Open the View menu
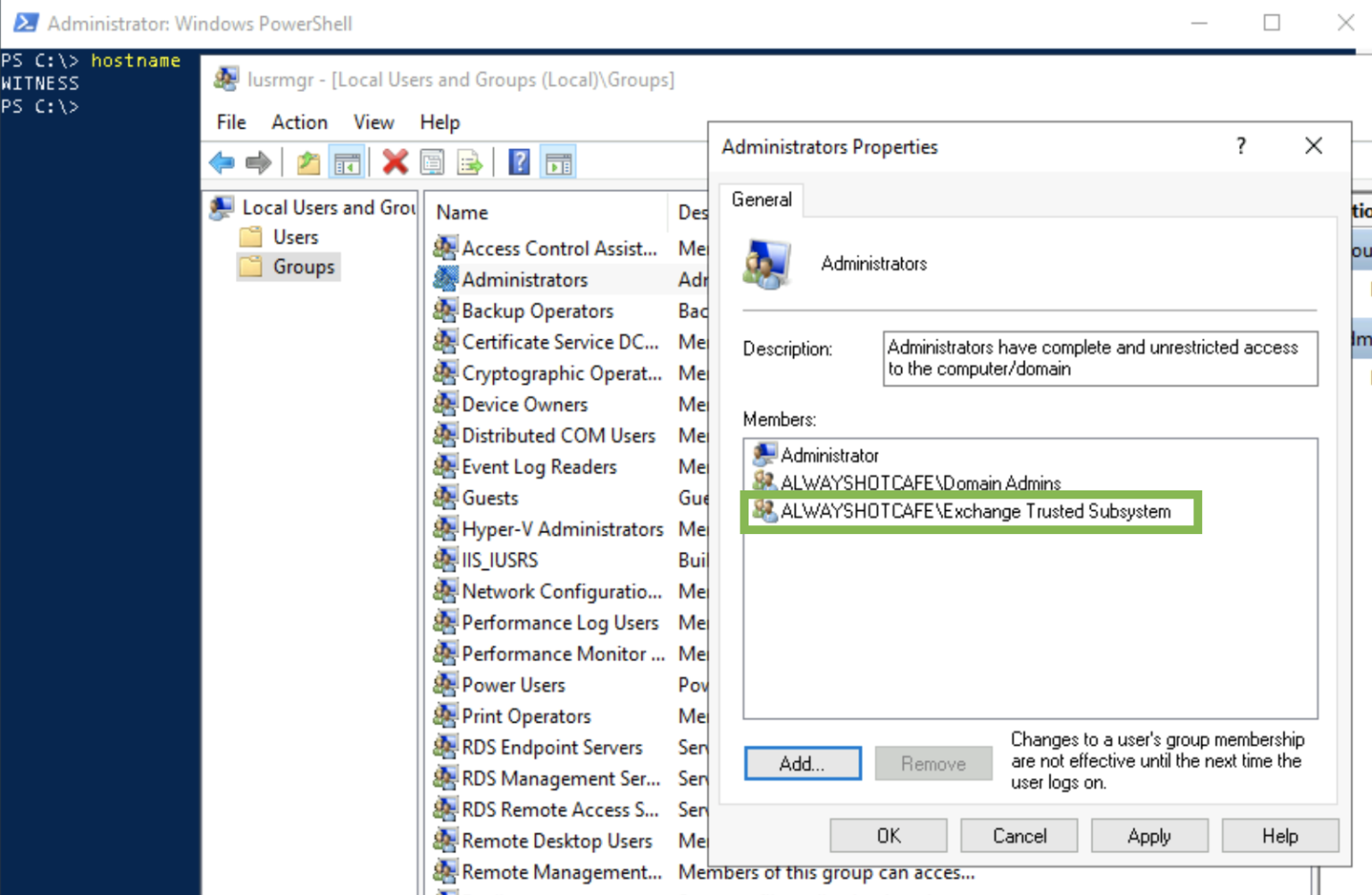 pyautogui.click(x=373, y=122)
